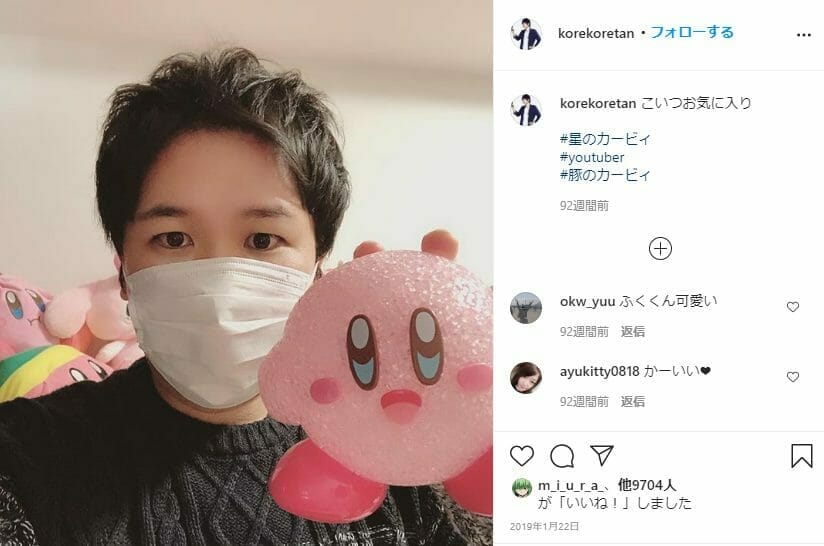Open the comment speech bubble icon

(x=562, y=456)
